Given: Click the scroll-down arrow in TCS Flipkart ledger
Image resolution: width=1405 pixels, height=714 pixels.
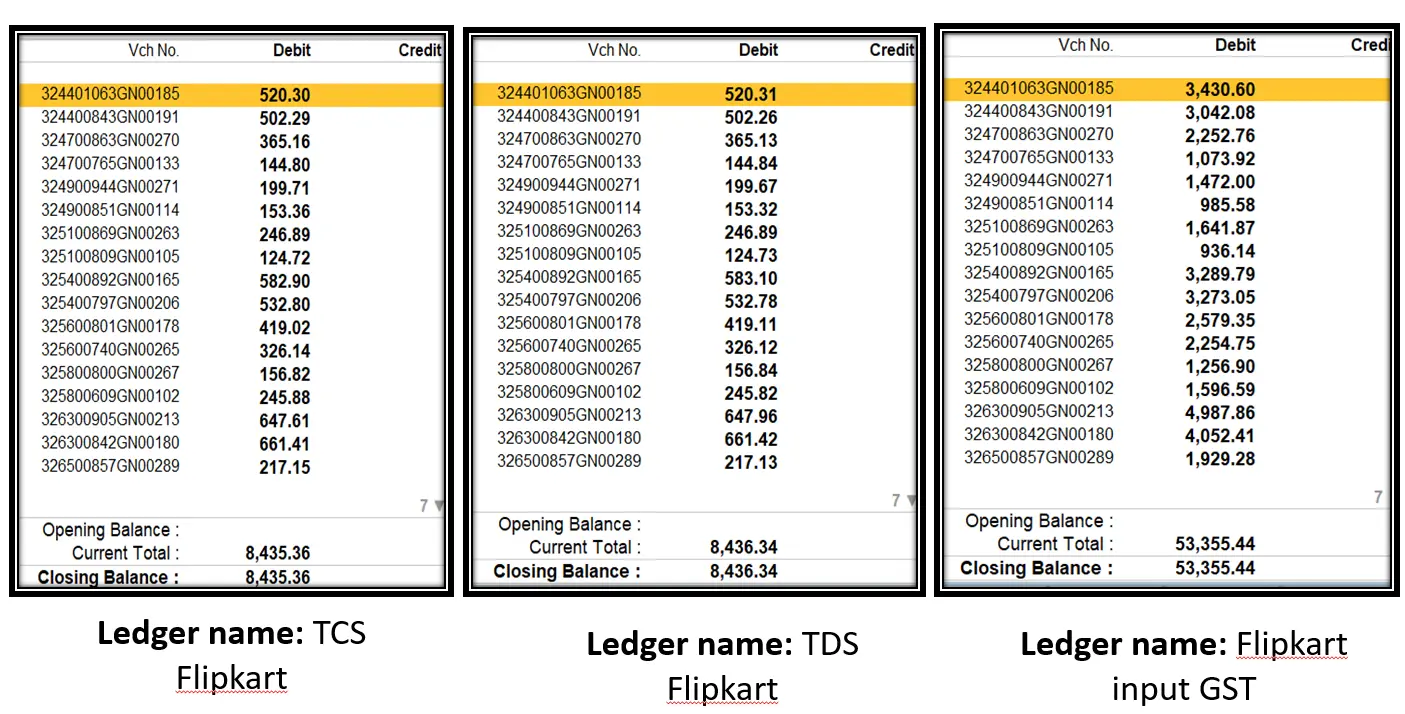Looking at the screenshot, I should pyautogui.click(x=437, y=507).
